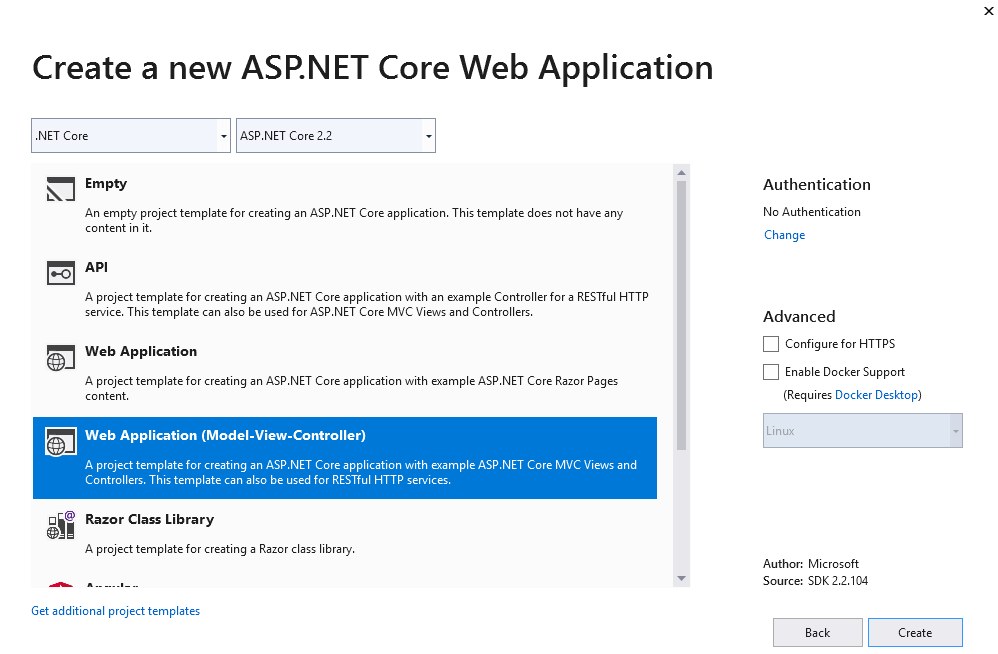This screenshot has width=998, height=654.
Task: Click the Razor Class Library icon
Action: pyautogui.click(x=59, y=524)
